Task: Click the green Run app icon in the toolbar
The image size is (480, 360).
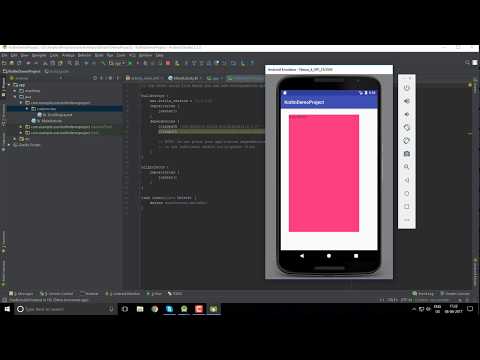Action: pos(130,63)
